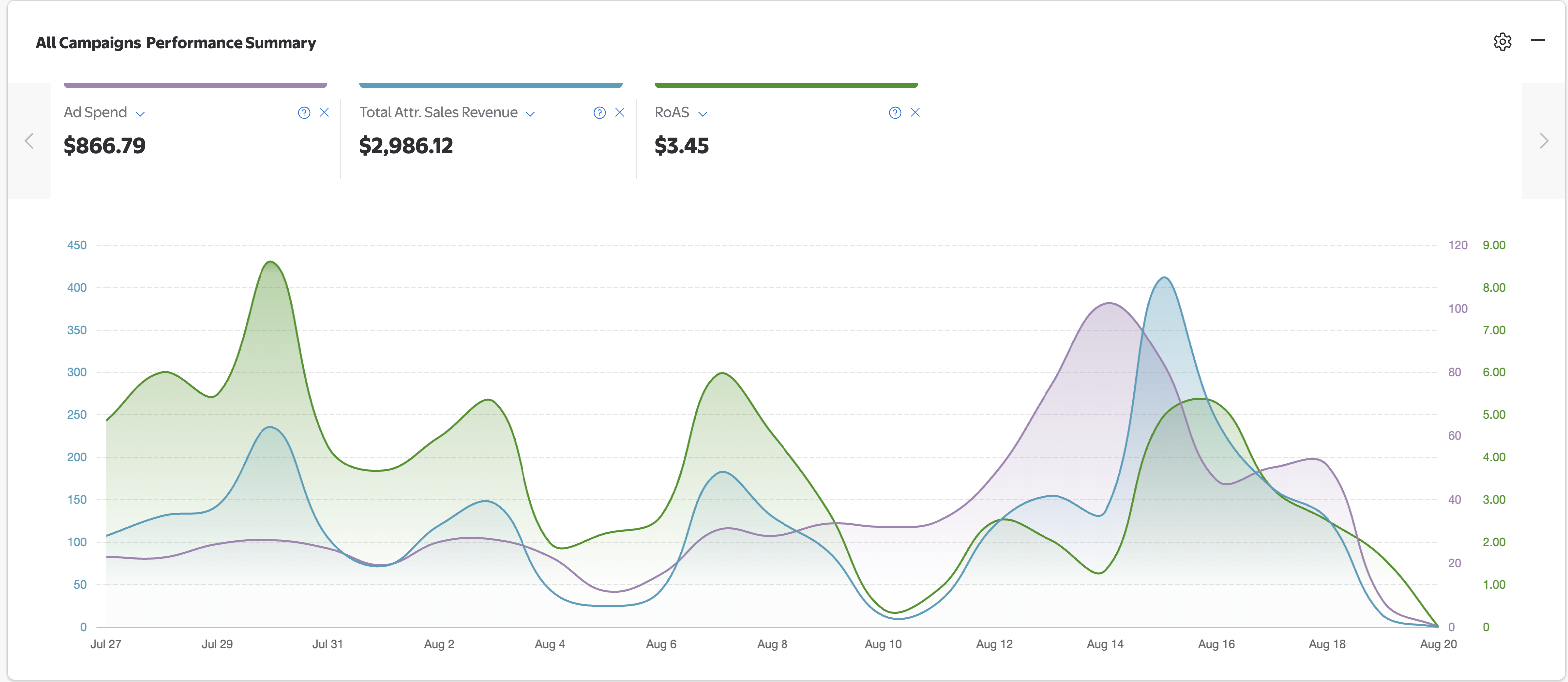Open the widget settings gear

tap(1502, 42)
